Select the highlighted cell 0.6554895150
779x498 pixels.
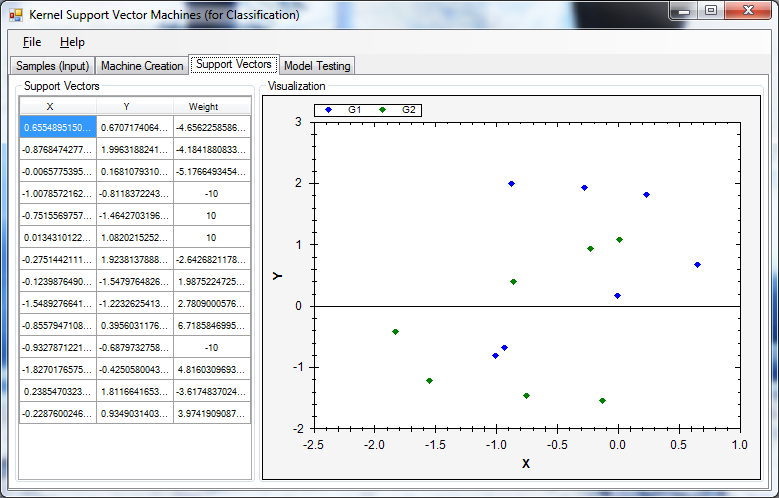[58, 127]
